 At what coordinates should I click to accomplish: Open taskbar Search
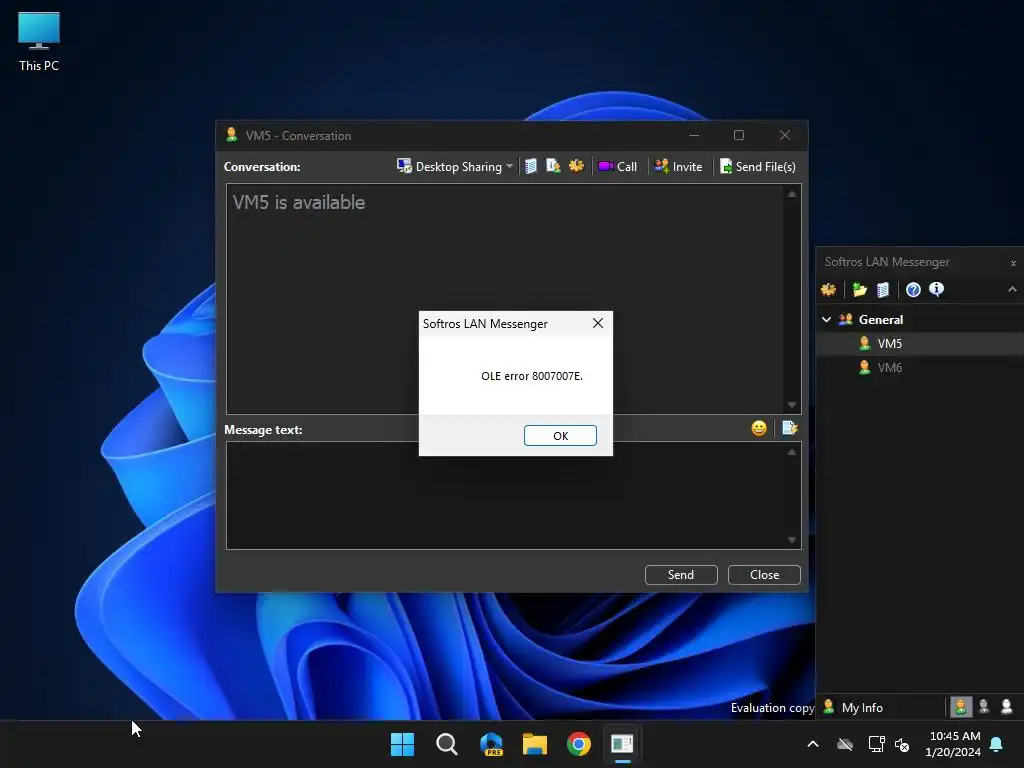coord(447,744)
